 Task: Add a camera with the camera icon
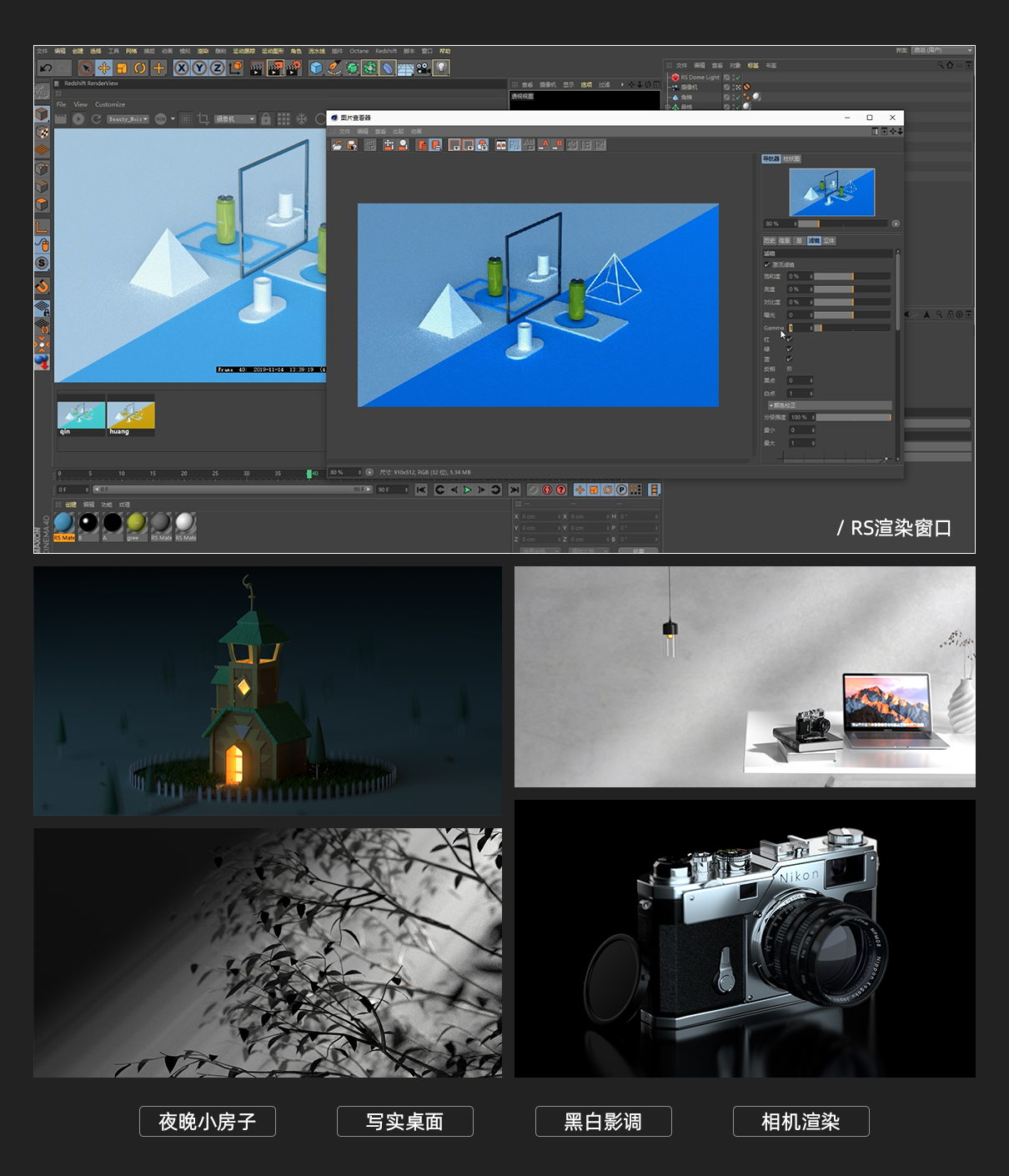[424, 68]
